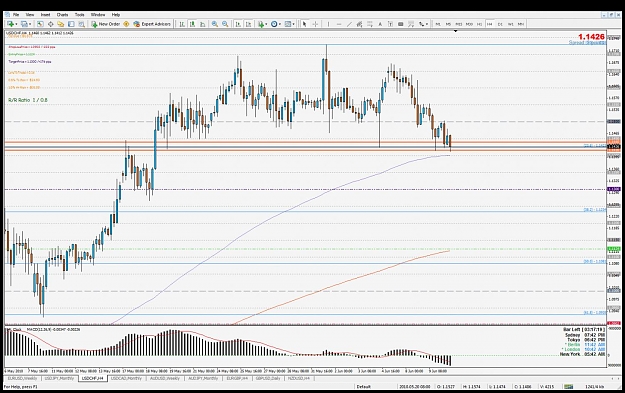Click the Zoom Out magnifier

tap(225, 24)
